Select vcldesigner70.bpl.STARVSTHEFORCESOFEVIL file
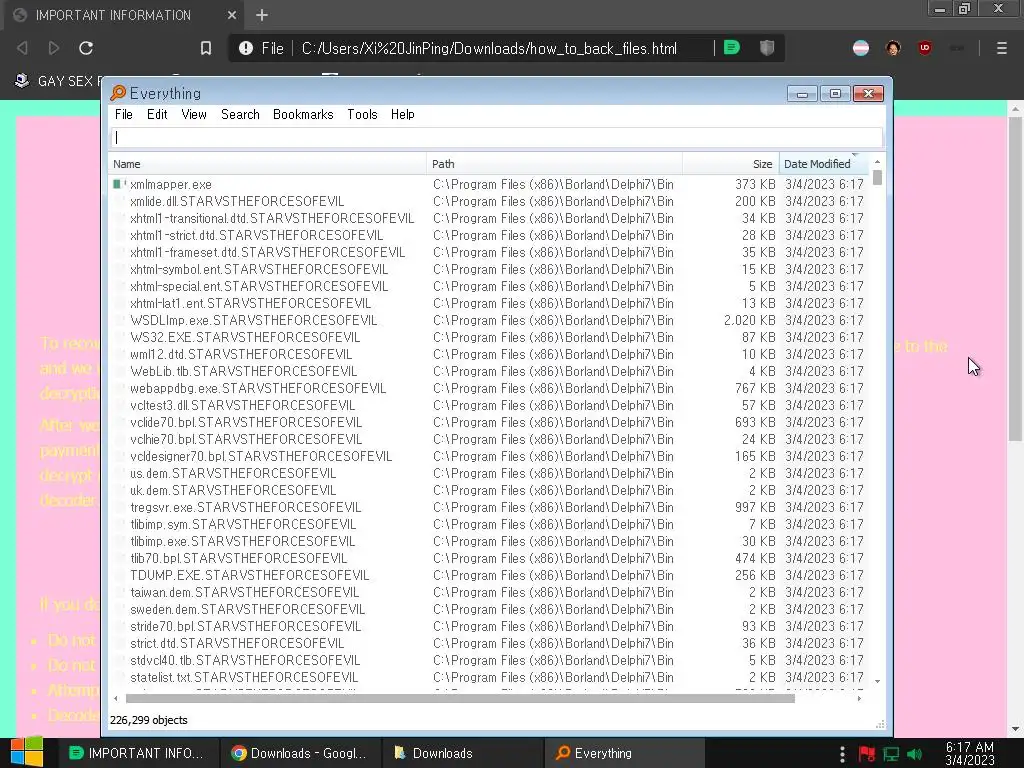This screenshot has width=1024, height=768. [x=261, y=456]
